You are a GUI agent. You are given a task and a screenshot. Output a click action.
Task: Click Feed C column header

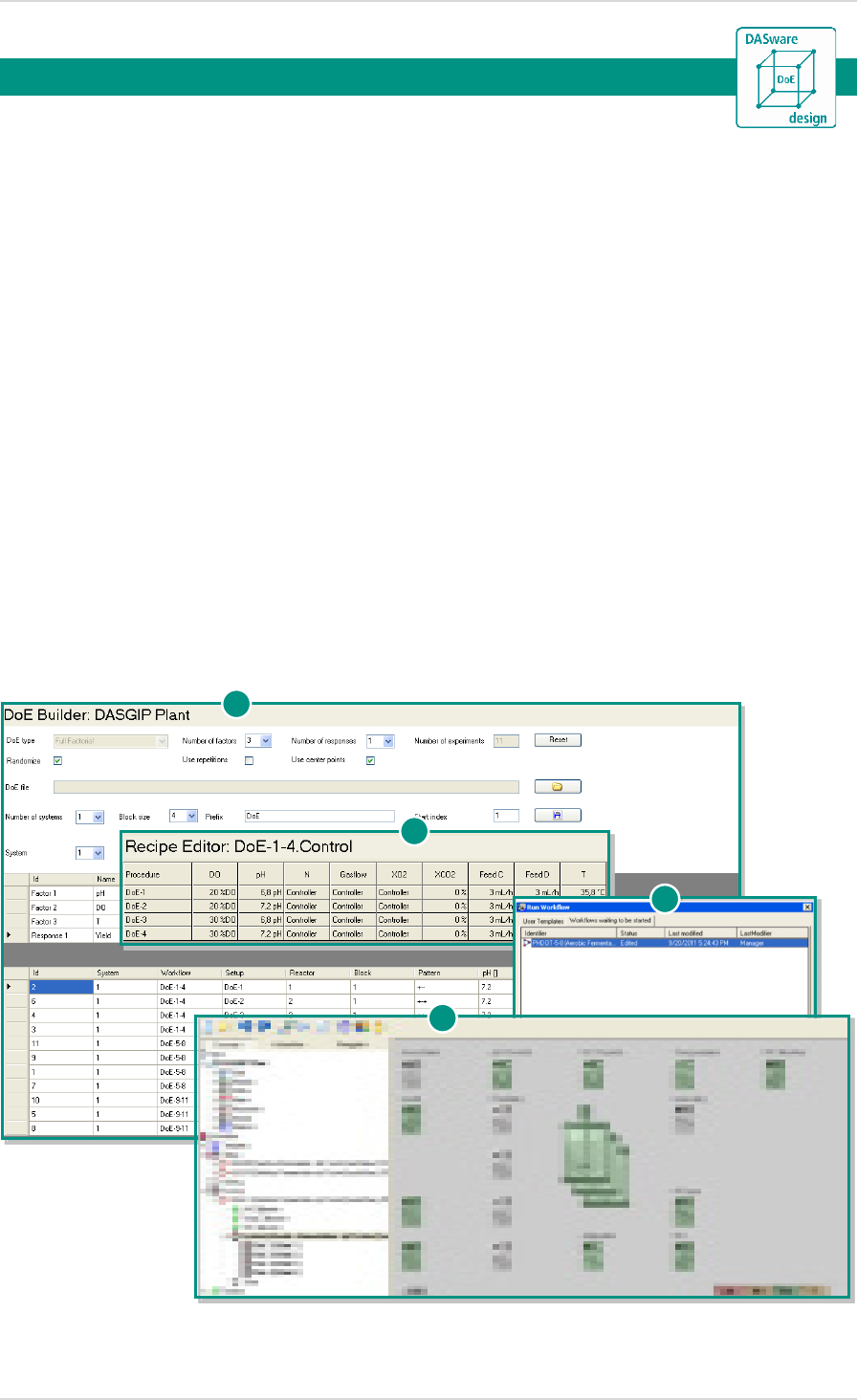(492, 874)
